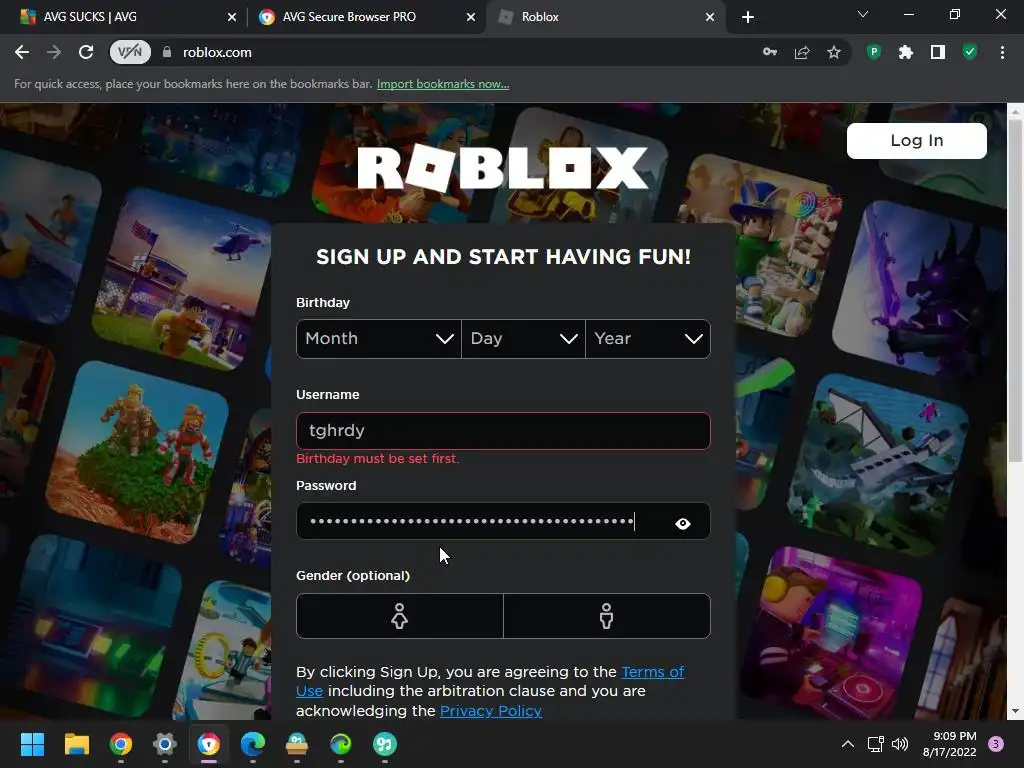Click the browser forward arrow
The image size is (1024, 768).
coord(54,52)
